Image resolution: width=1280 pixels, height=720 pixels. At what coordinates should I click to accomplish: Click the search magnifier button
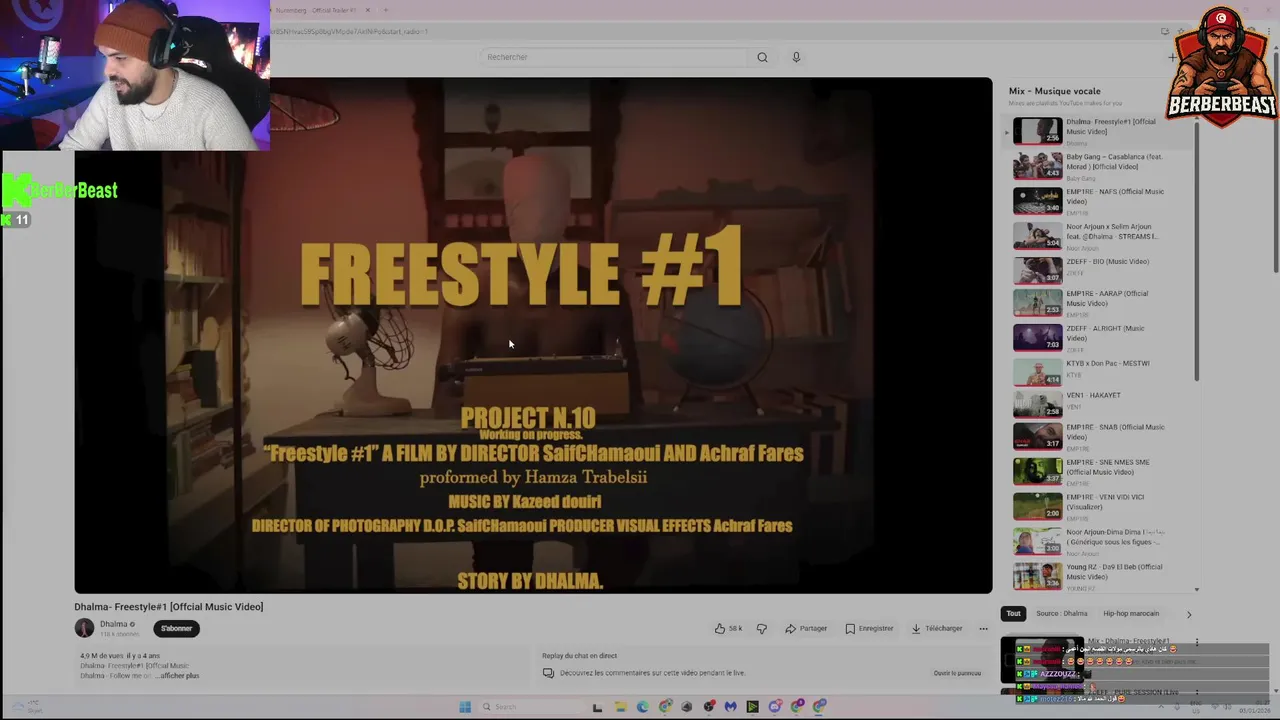pos(762,57)
